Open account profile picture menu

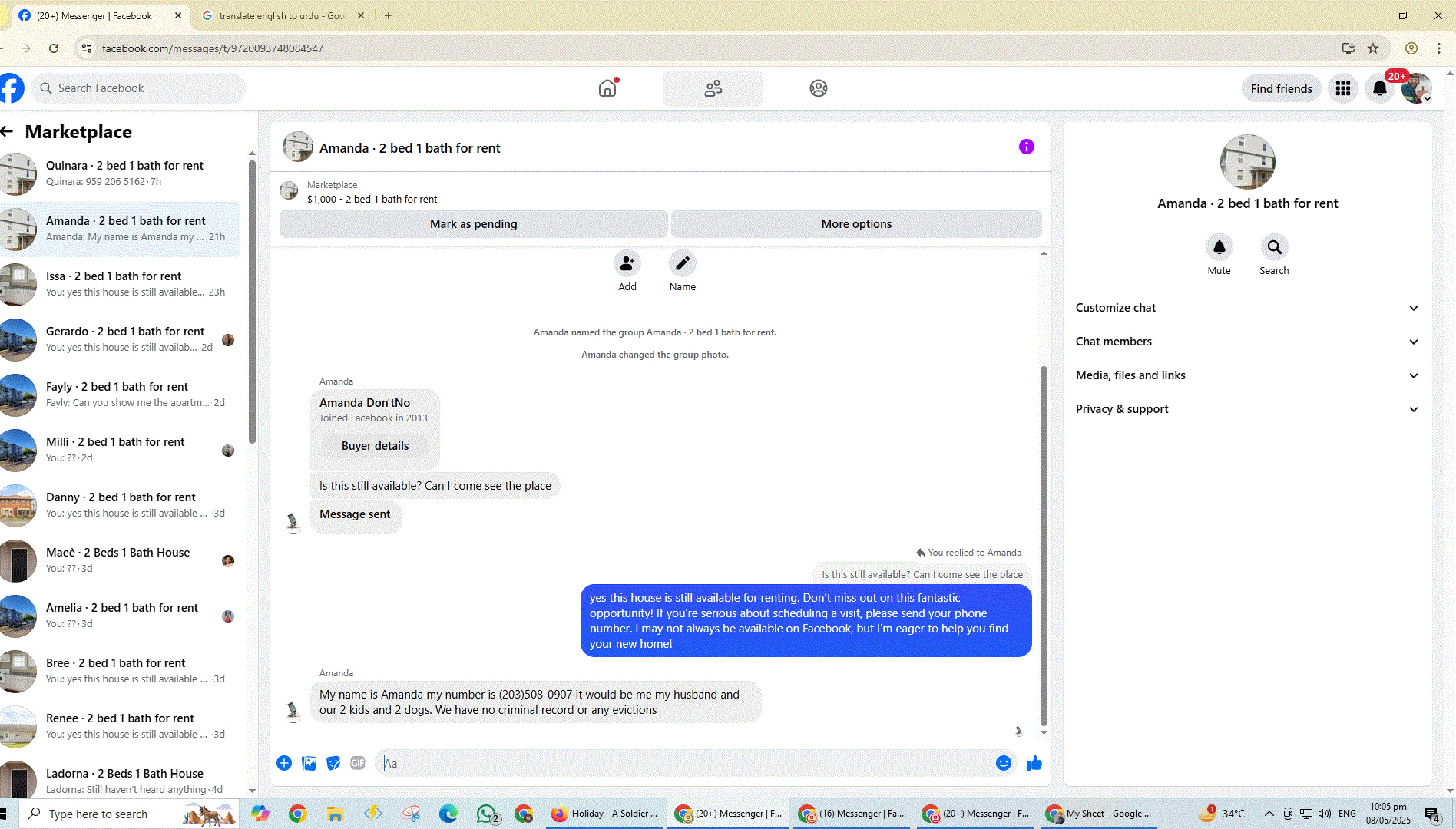click(1417, 88)
